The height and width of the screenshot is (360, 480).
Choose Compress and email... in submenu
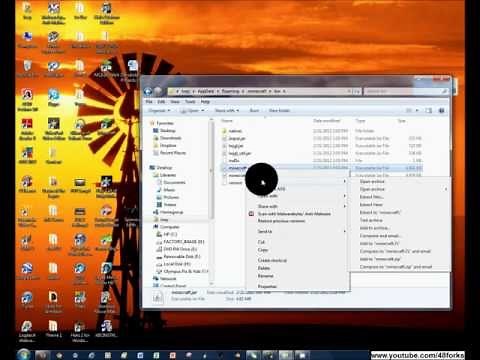click(380, 236)
